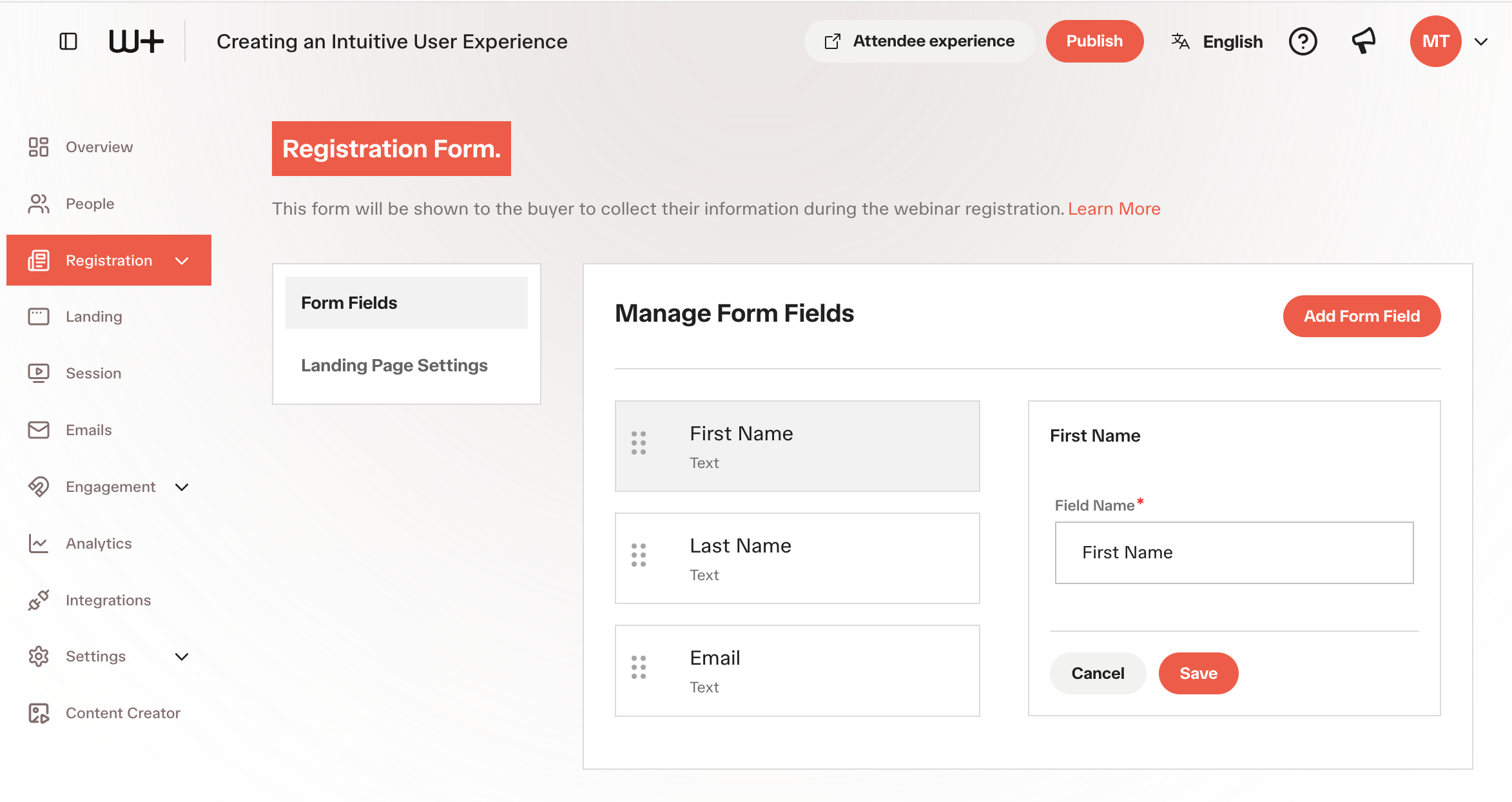The image size is (1512, 802).
Task: Open the Content Creator section
Action: [123, 713]
